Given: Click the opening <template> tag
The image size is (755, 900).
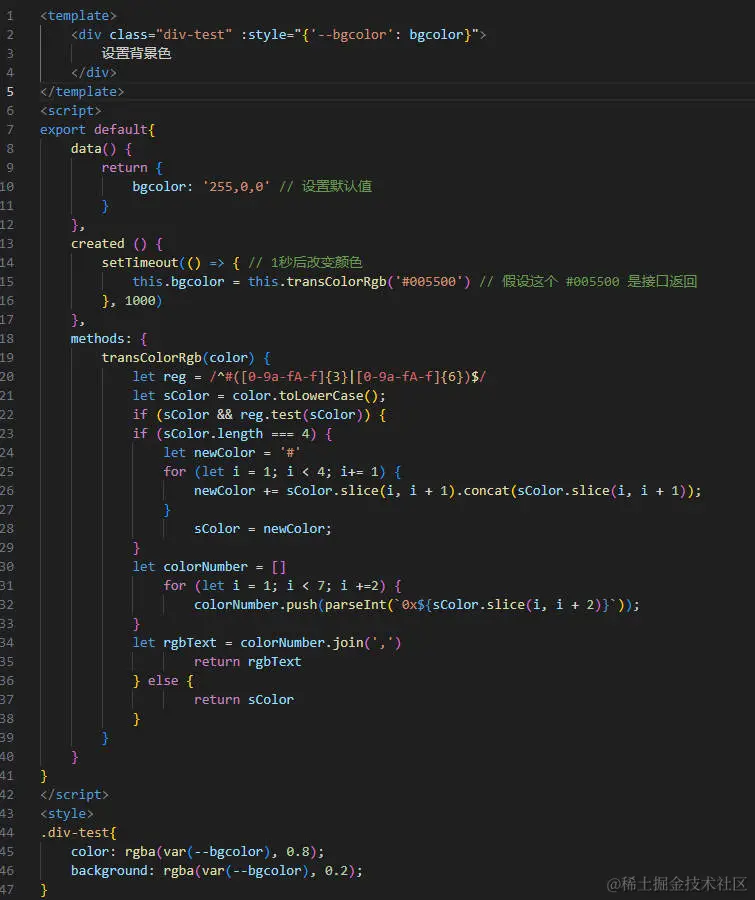Looking at the screenshot, I should (x=78, y=15).
